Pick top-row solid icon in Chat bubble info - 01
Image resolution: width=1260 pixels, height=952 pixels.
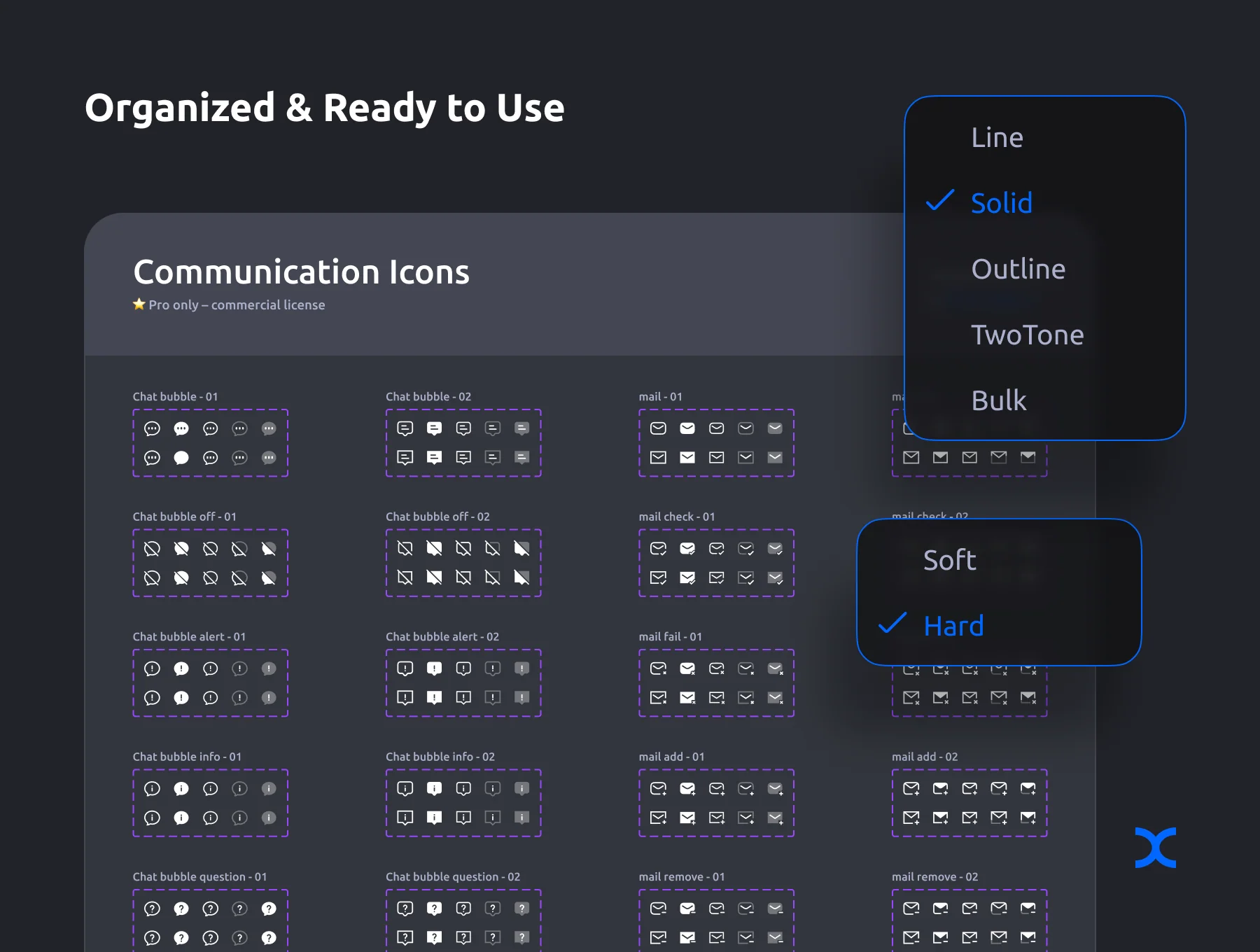click(x=181, y=789)
